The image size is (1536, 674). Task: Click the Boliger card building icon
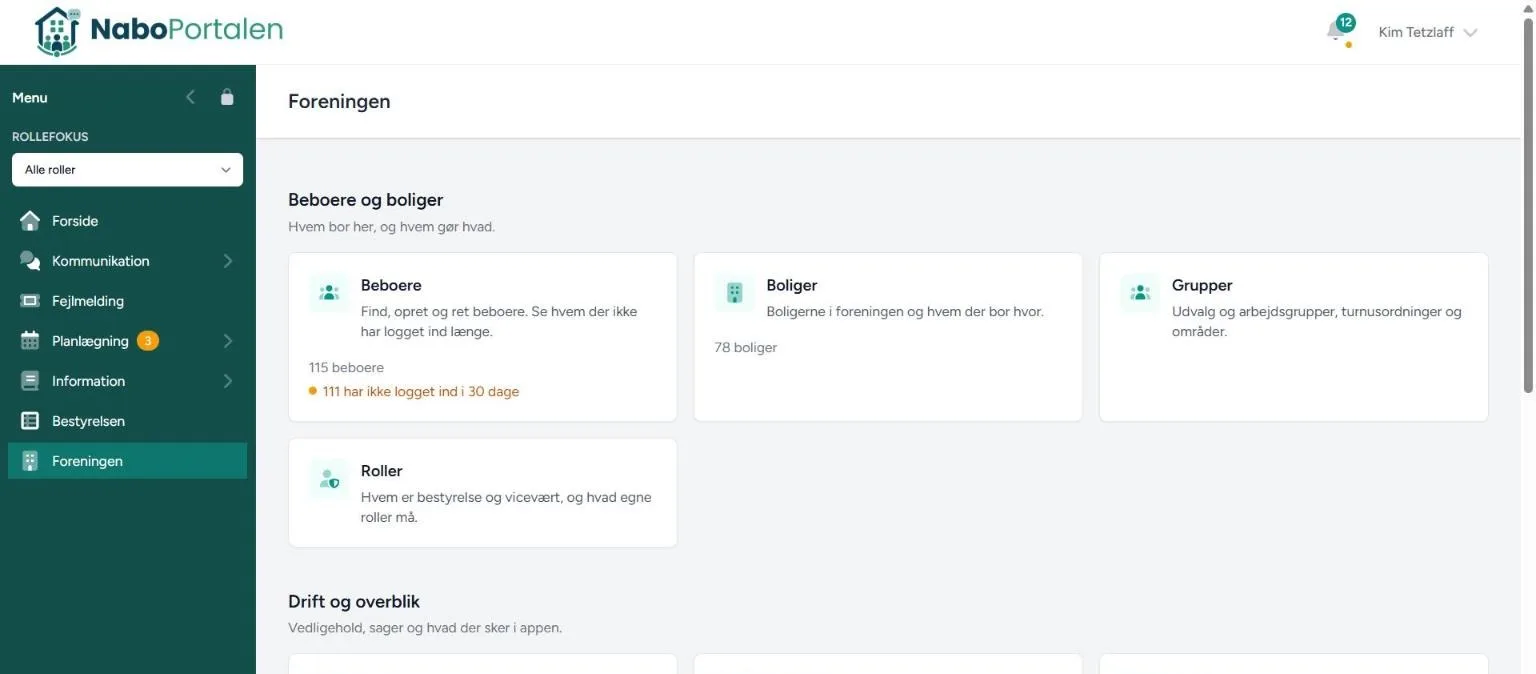coord(735,293)
